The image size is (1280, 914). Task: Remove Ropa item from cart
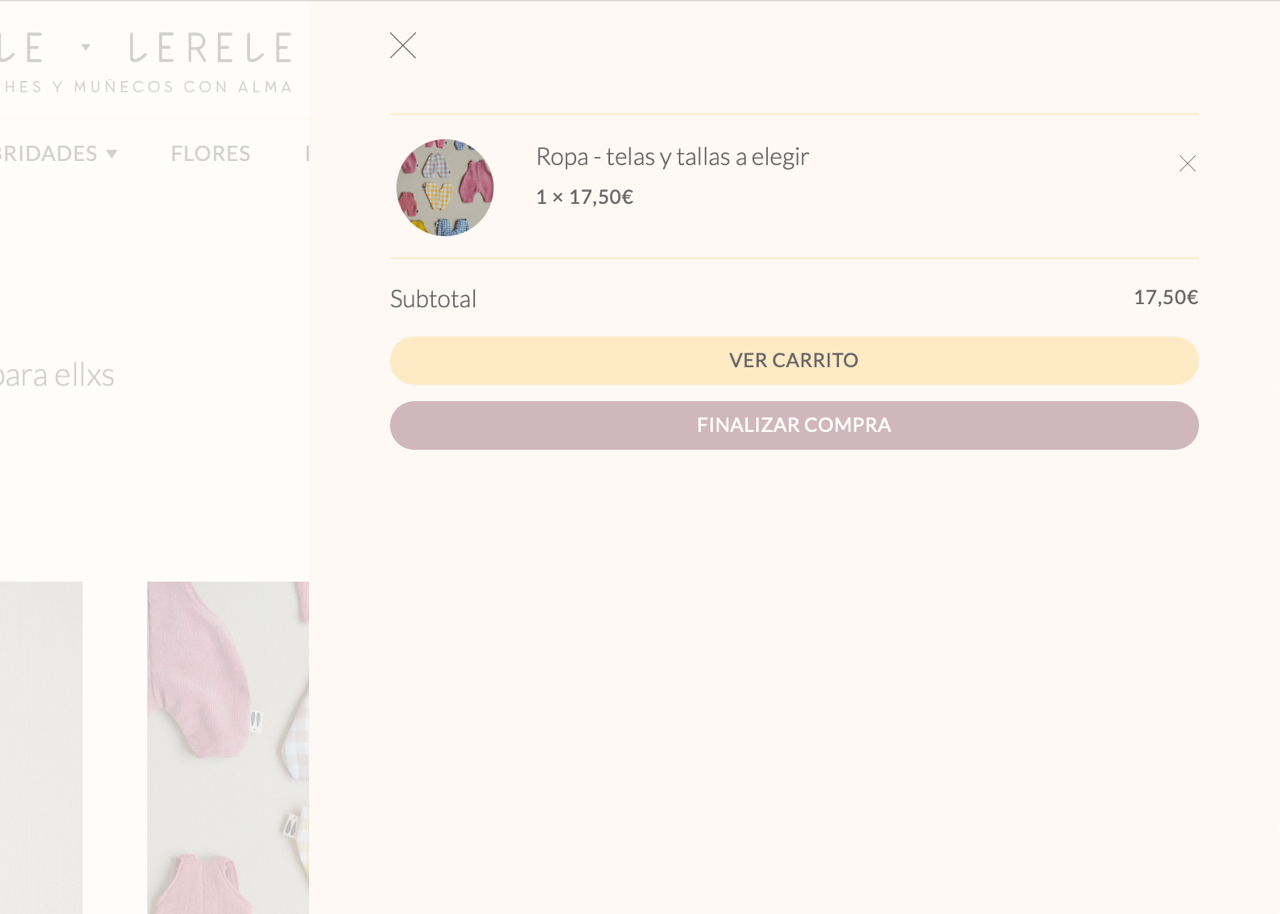pyautogui.click(x=1187, y=164)
